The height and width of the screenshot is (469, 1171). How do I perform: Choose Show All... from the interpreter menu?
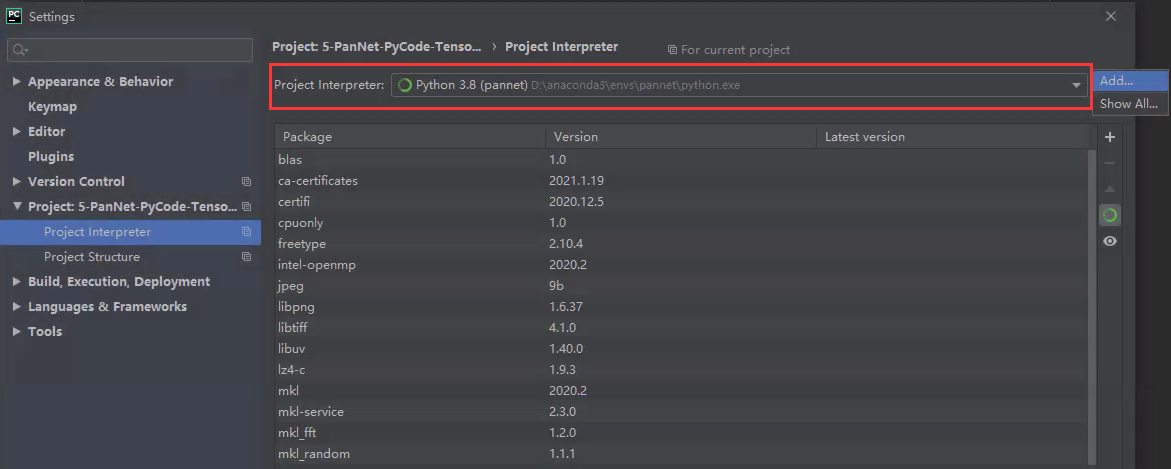[1130, 104]
